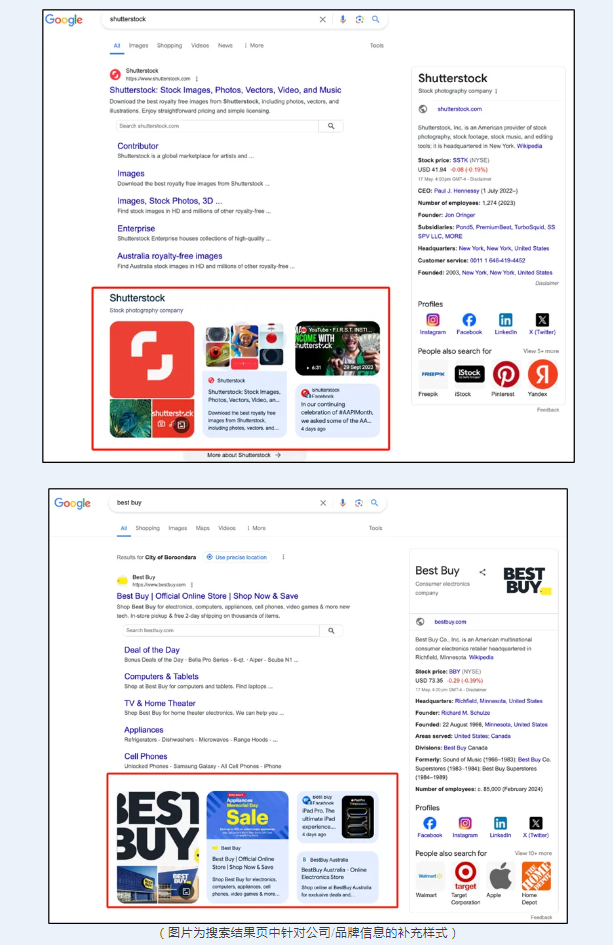Open Deal of the Day sitelink

click(152, 650)
